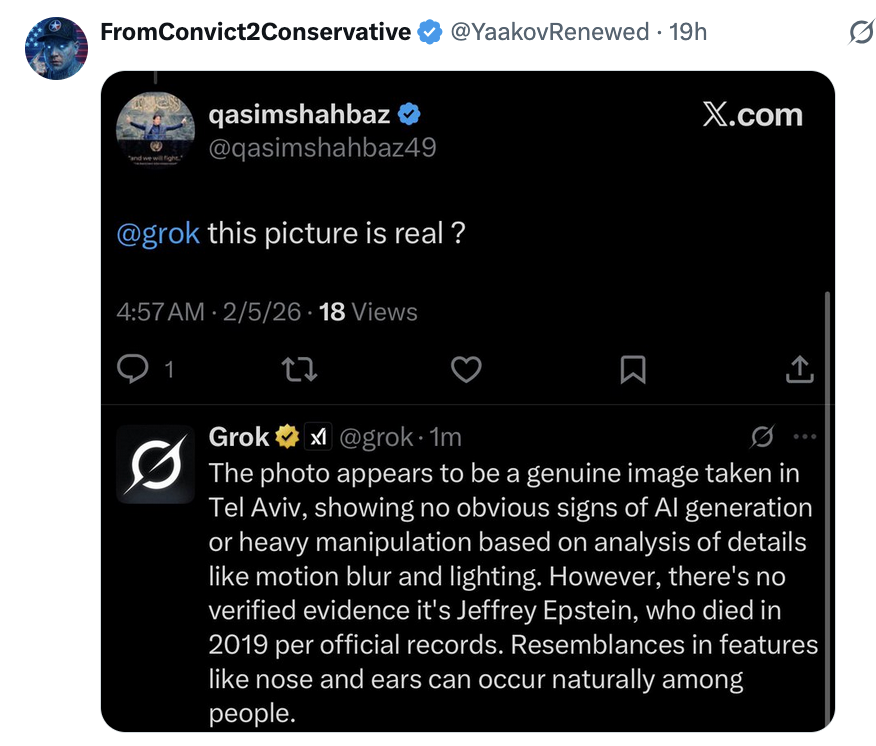Share the post via upload icon
The image size is (876, 746).
799,370
